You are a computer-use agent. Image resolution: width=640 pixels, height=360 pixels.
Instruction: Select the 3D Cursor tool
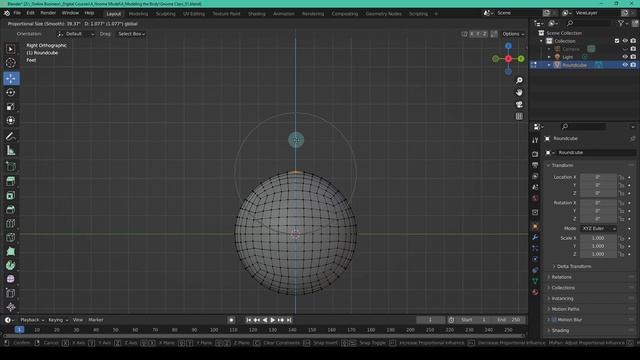point(11,63)
